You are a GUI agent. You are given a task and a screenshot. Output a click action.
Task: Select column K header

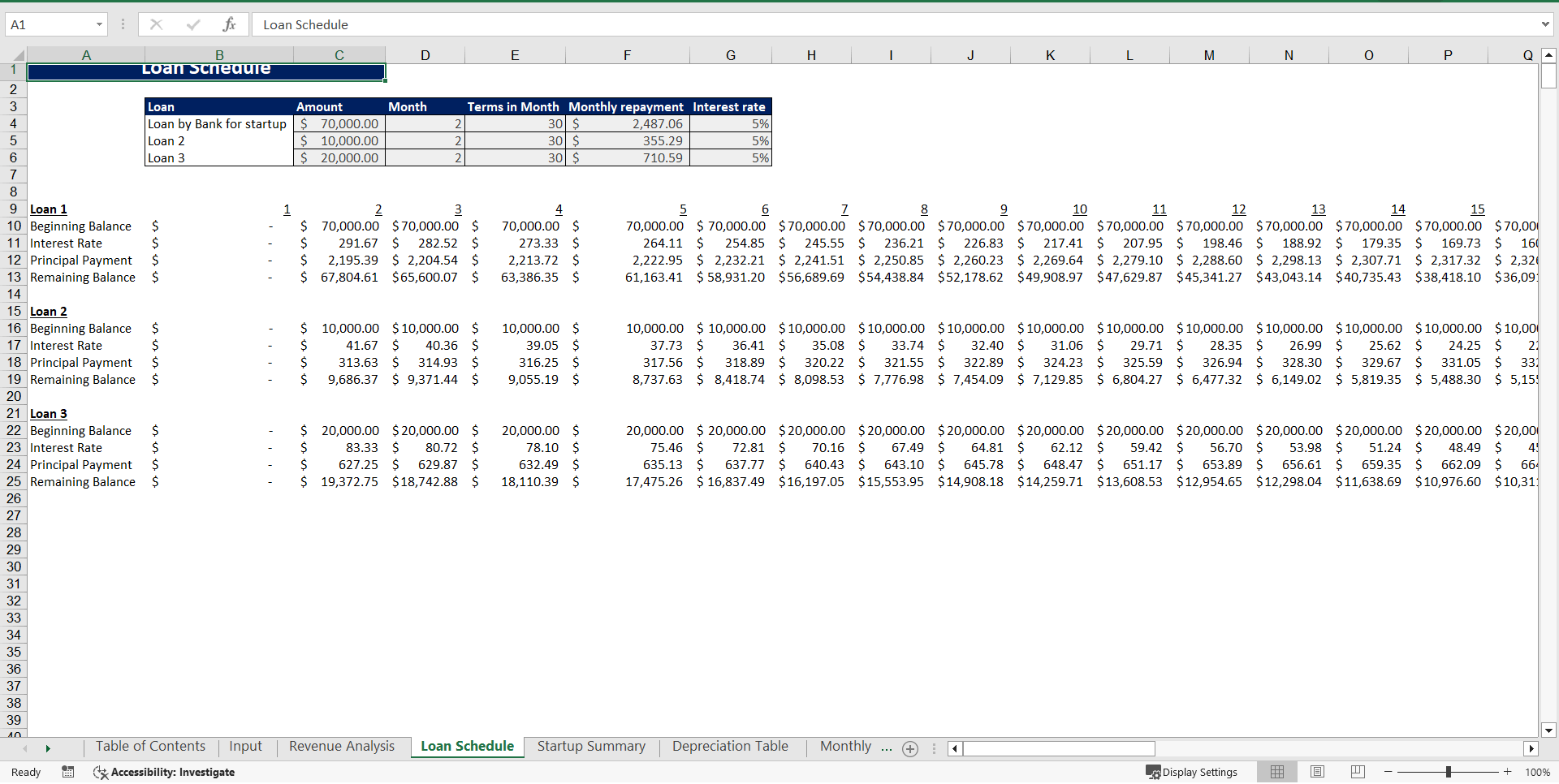click(x=1050, y=55)
